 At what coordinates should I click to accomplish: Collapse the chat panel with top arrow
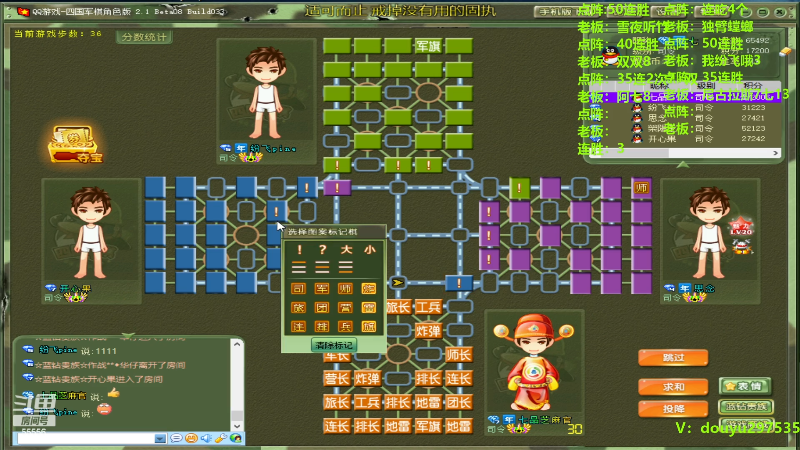point(128,335)
